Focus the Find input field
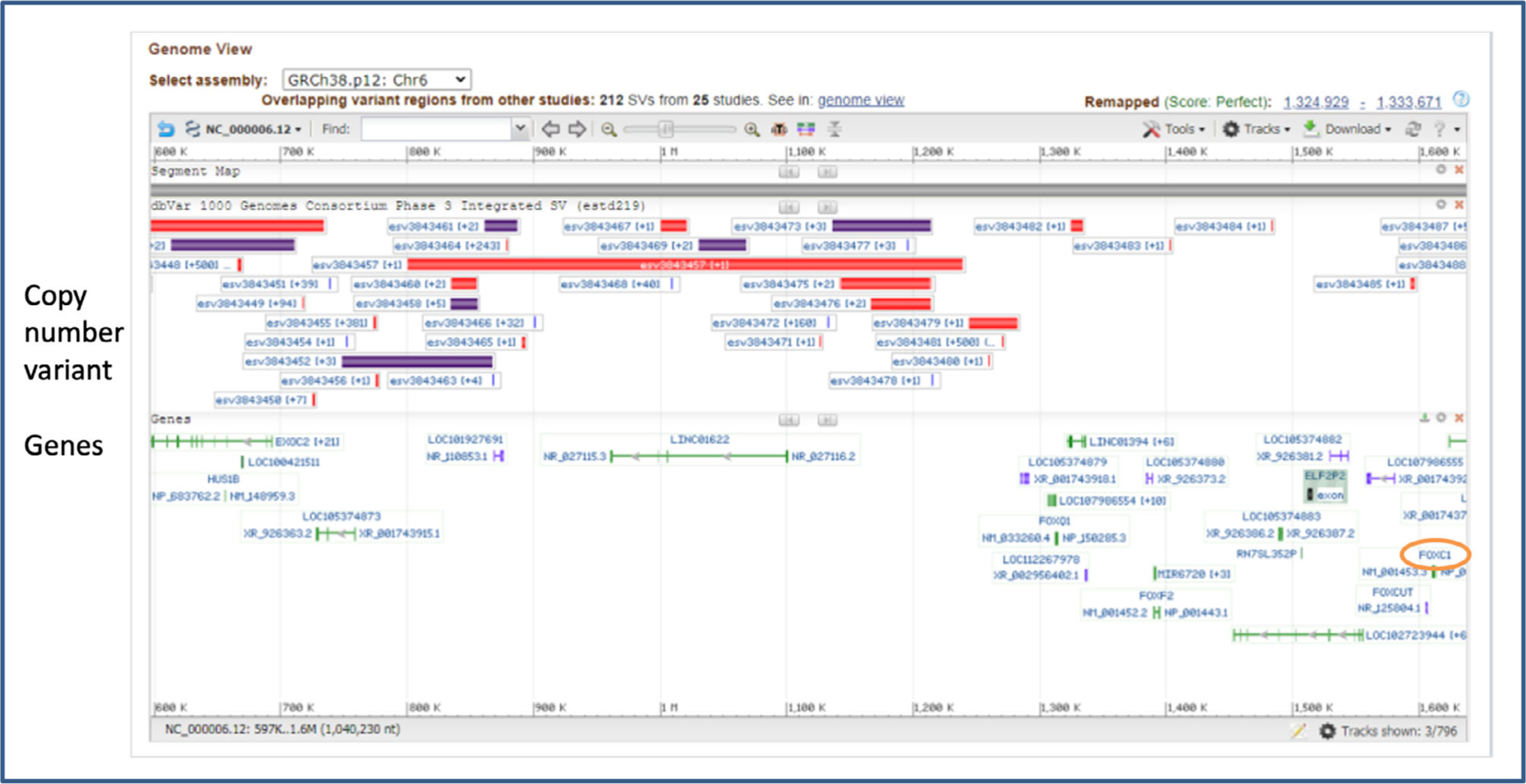 click(x=437, y=129)
